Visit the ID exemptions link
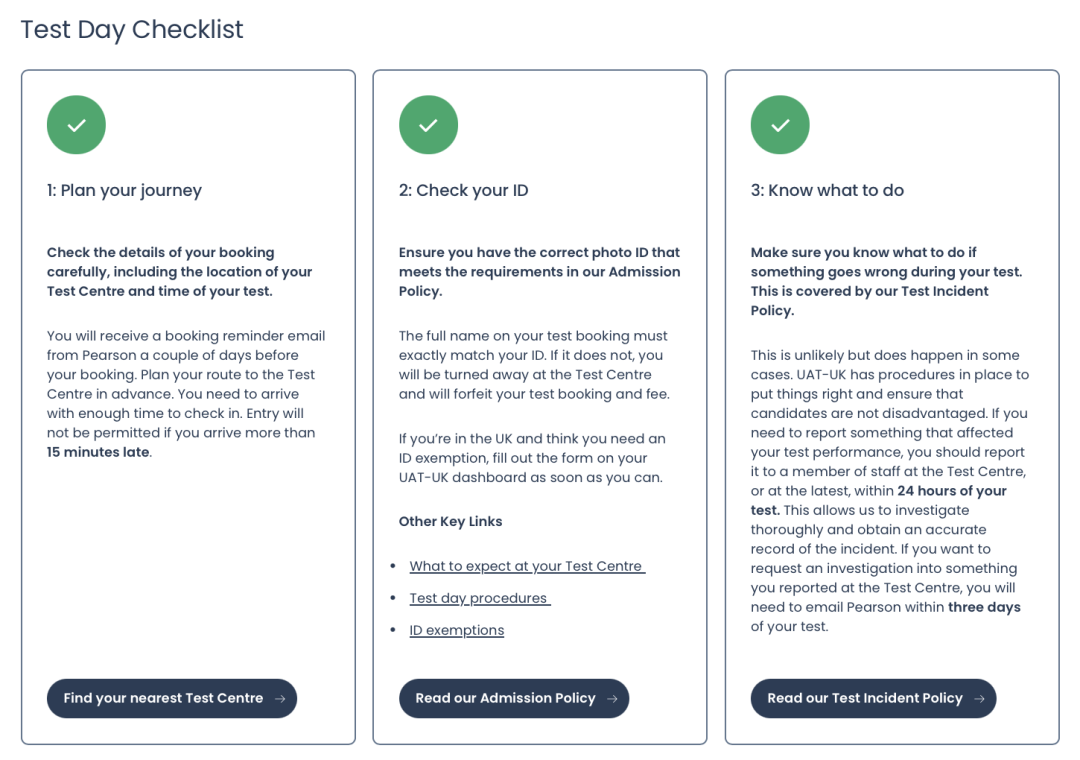This screenshot has height=760, width=1080. coord(457,630)
